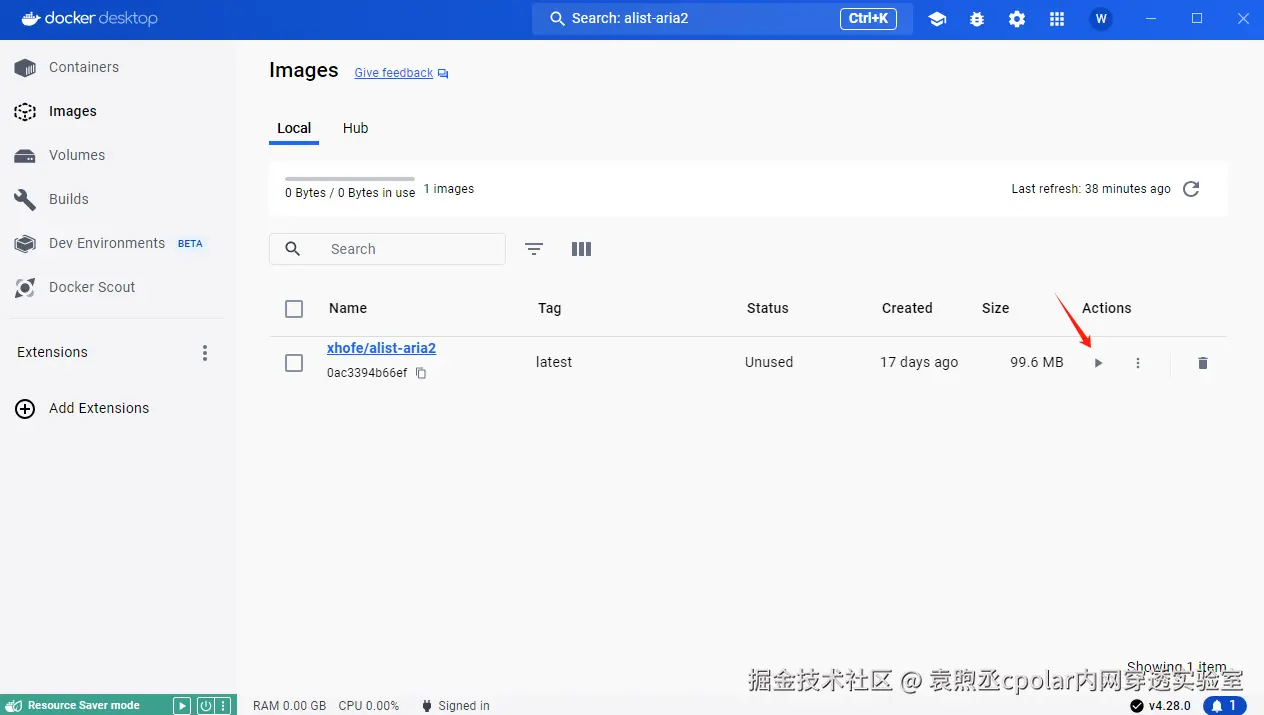Viewport: 1264px width, 715px height.
Task: Click the Ctrl+K shortcut badge
Action: (x=868, y=18)
